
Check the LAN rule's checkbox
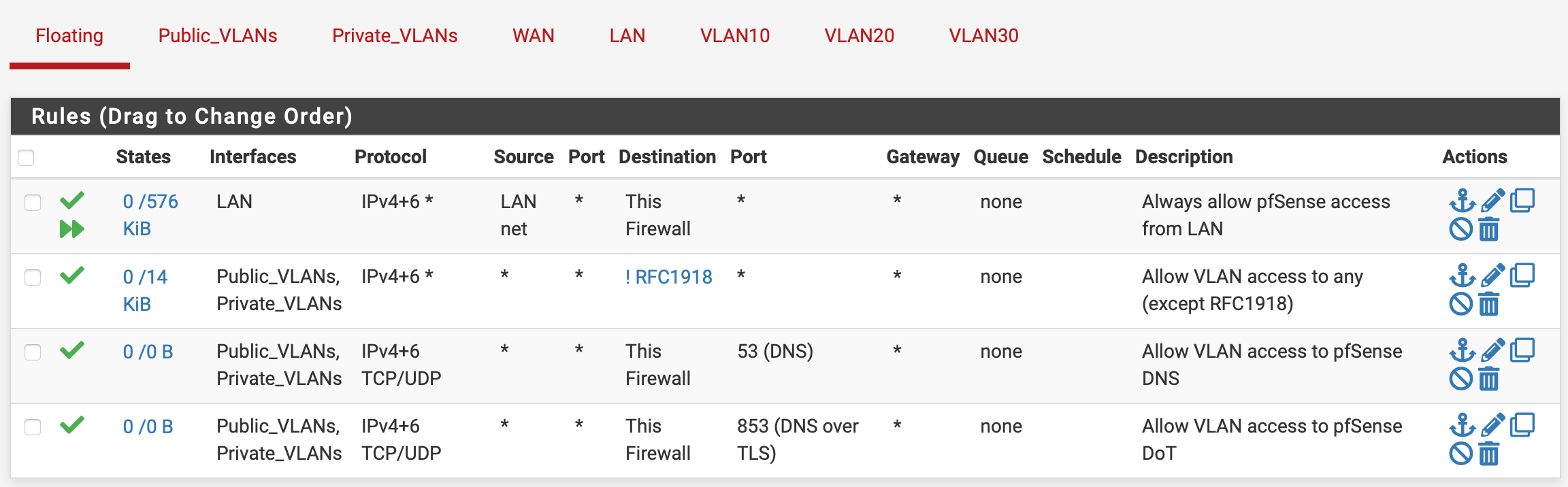(x=33, y=203)
